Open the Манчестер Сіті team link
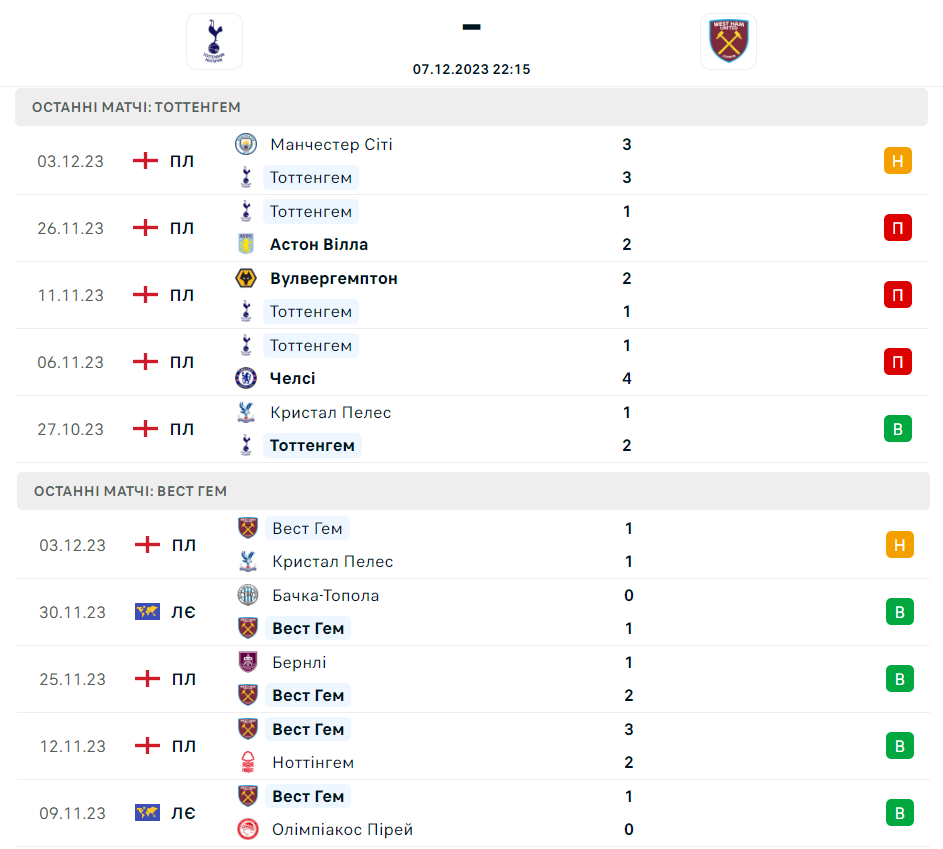Viewport: 943px width, 849px height. point(331,145)
